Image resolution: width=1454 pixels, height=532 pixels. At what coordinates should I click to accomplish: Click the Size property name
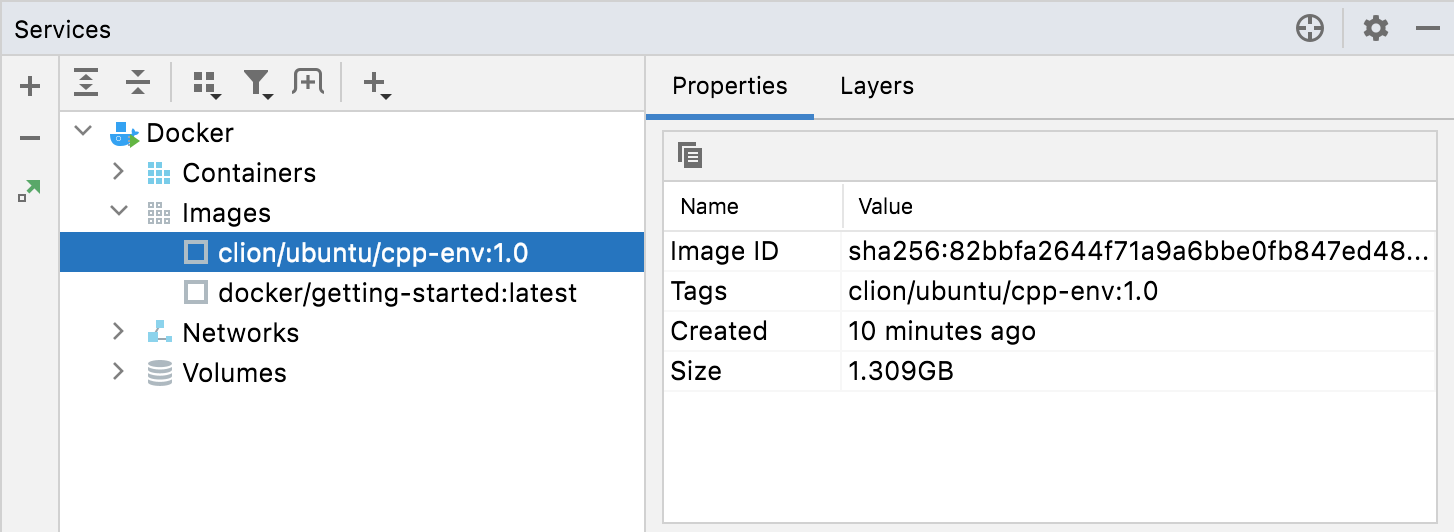[x=696, y=371]
